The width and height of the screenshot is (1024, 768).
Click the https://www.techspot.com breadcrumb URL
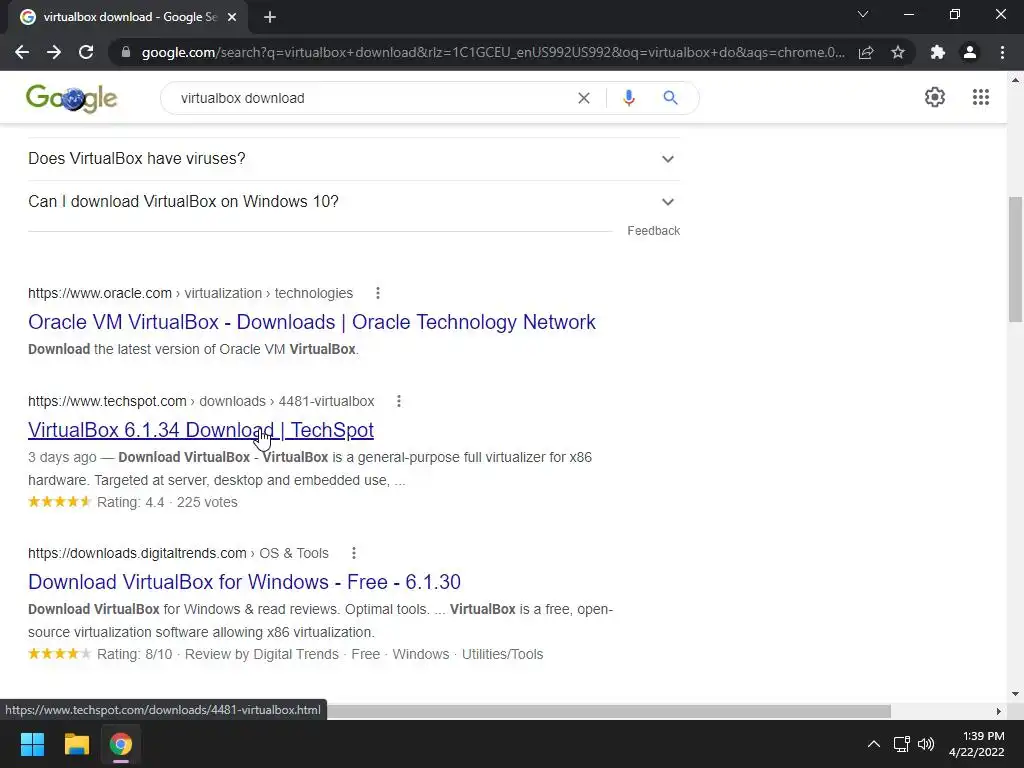(x=107, y=401)
